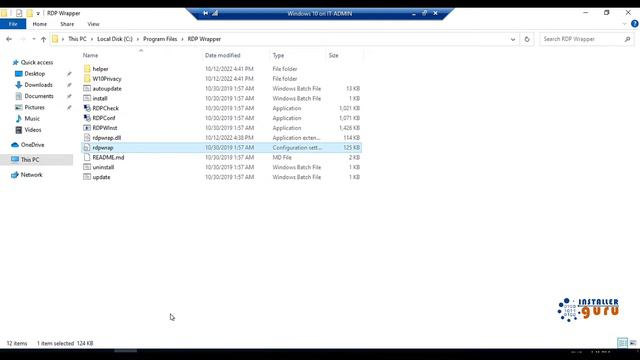The image size is (640, 360).
Task: Open Downloads in Quick access
Action: [x=38, y=84]
